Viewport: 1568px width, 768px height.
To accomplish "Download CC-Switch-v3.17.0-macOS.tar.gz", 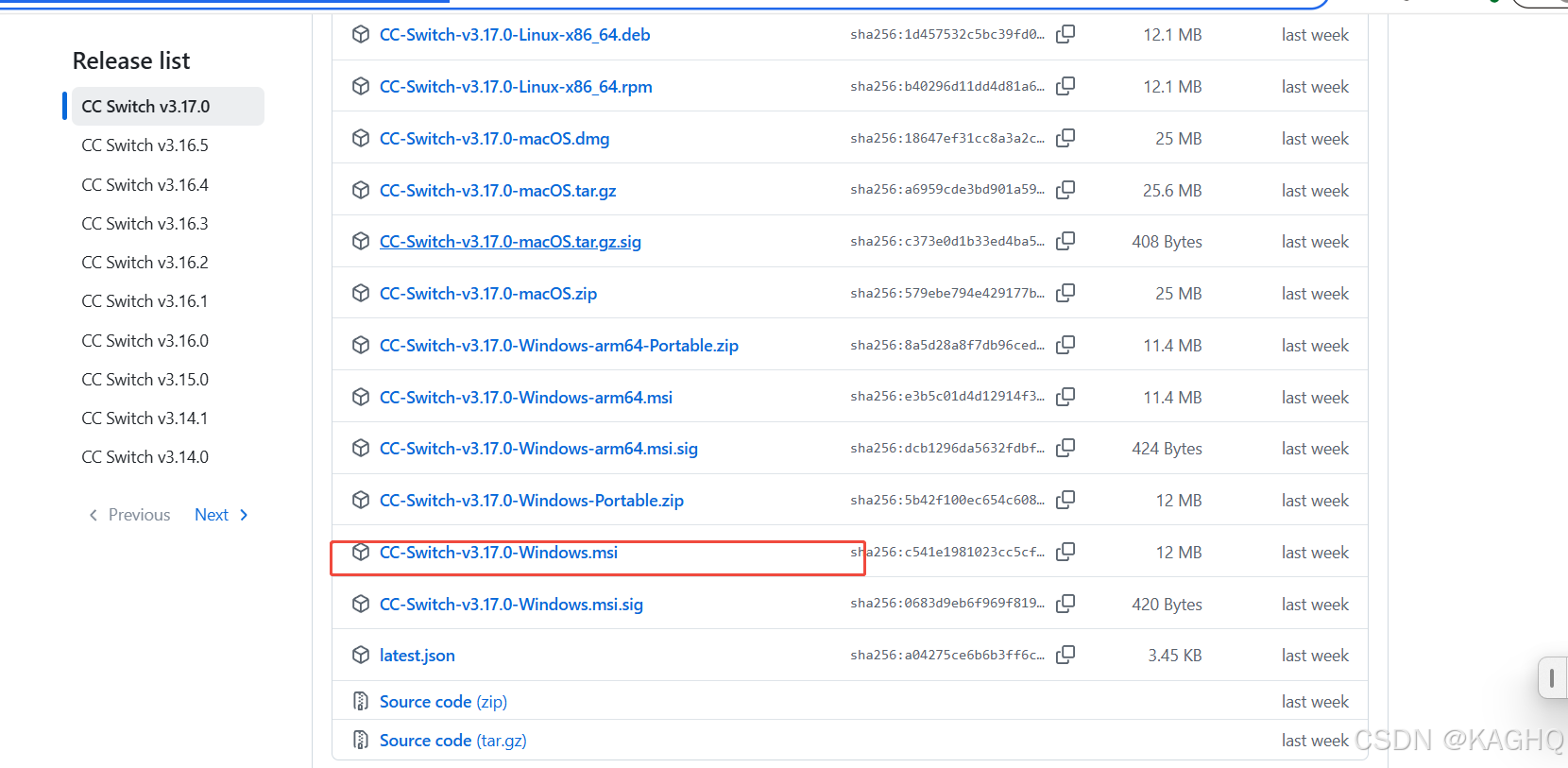I will (x=498, y=191).
